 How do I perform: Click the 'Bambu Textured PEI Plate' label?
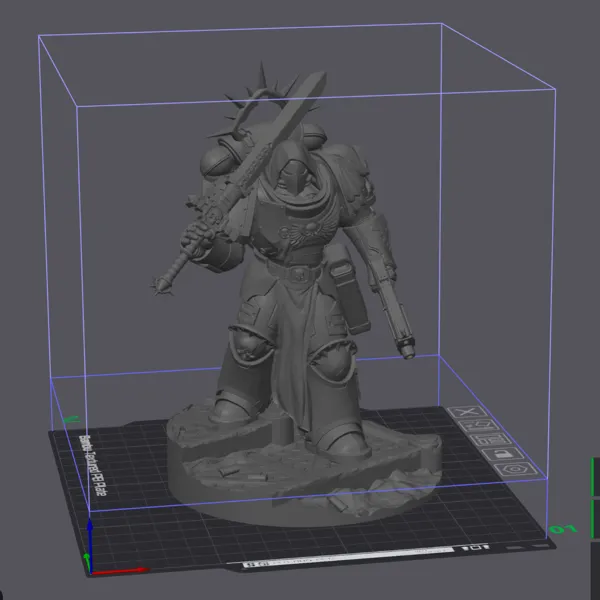pyautogui.click(x=92, y=465)
